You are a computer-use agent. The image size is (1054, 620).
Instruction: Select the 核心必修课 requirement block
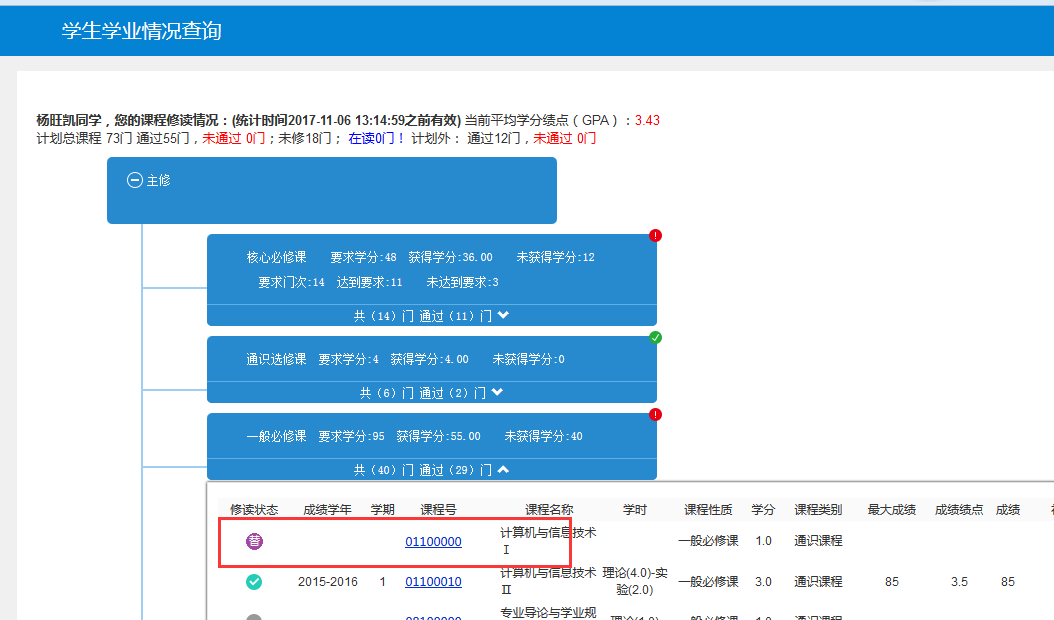click(x=431, y=269)
